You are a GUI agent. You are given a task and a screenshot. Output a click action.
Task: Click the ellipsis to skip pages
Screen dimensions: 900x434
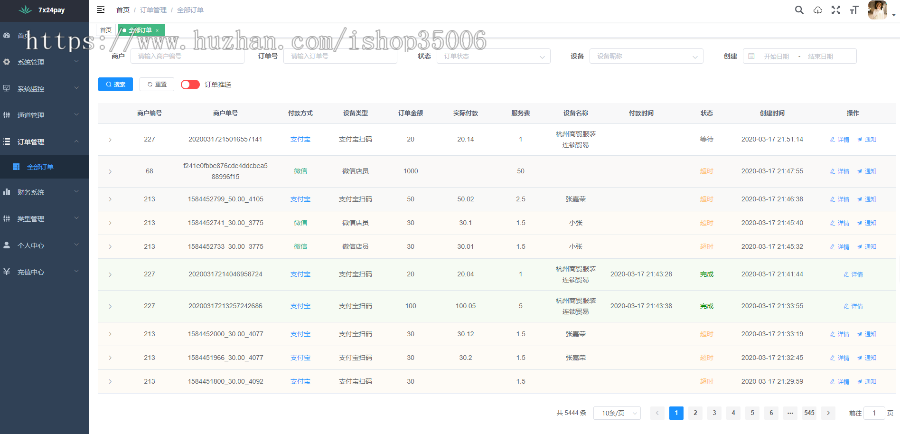[790, 413]
